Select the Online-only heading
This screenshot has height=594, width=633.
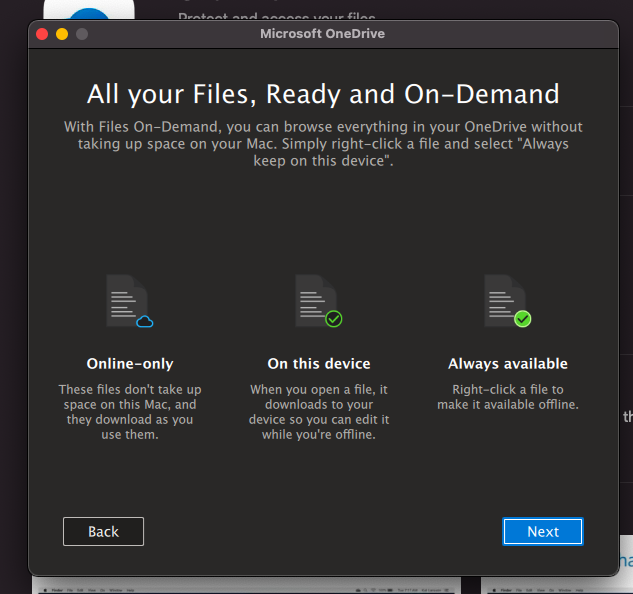click(x=130, y=364)
